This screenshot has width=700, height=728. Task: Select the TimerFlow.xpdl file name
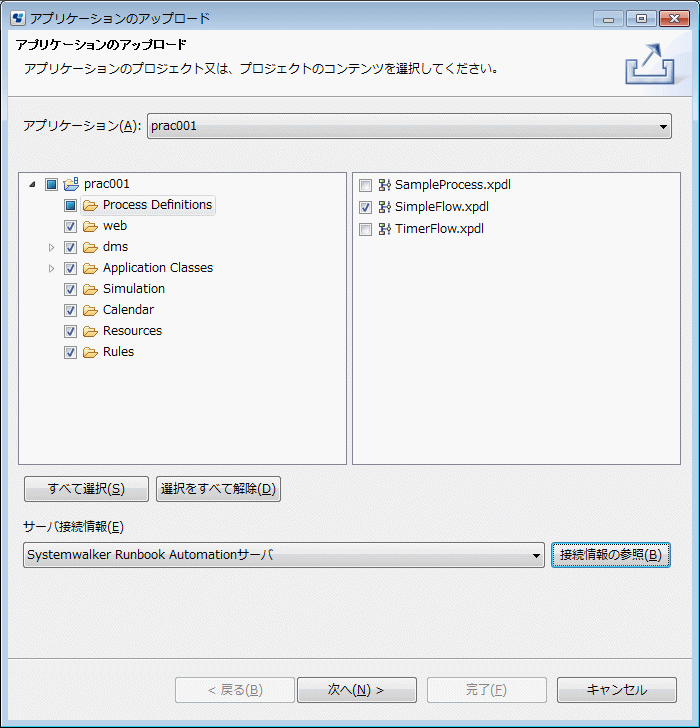point(439,228)
